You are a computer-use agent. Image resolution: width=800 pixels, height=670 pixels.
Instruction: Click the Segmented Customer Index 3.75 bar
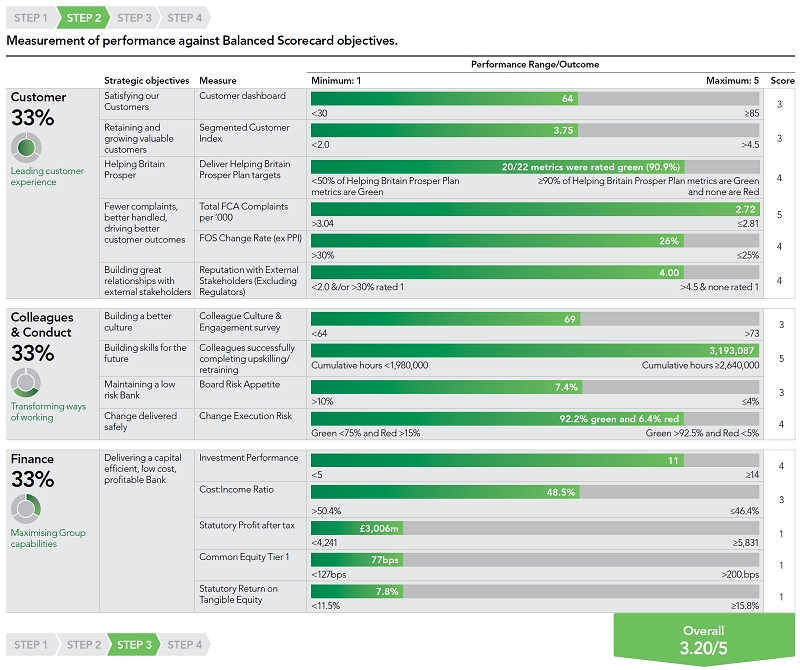coord(535,130)
